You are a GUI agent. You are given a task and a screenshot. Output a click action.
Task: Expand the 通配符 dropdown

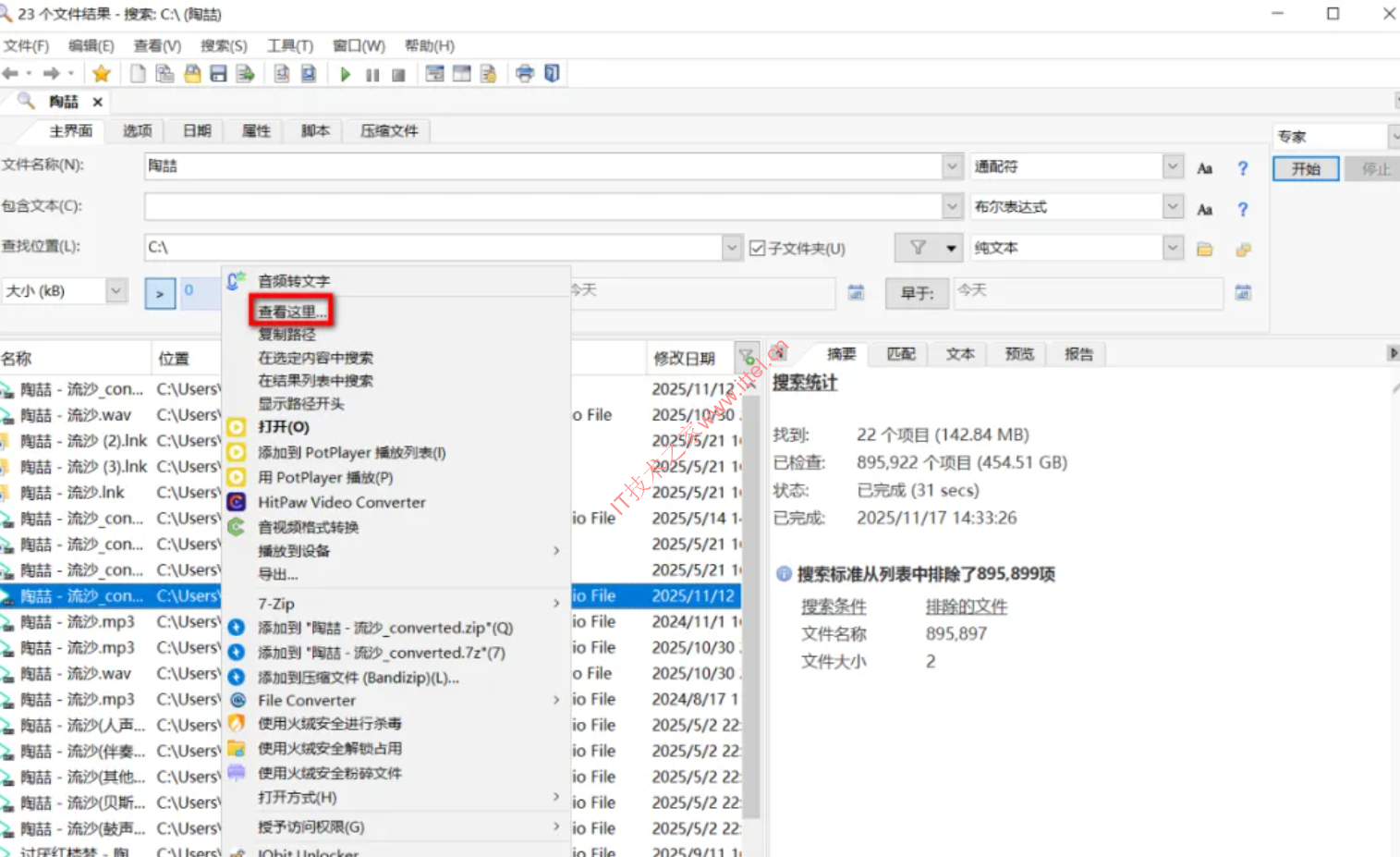click(x=1173, y=166)
